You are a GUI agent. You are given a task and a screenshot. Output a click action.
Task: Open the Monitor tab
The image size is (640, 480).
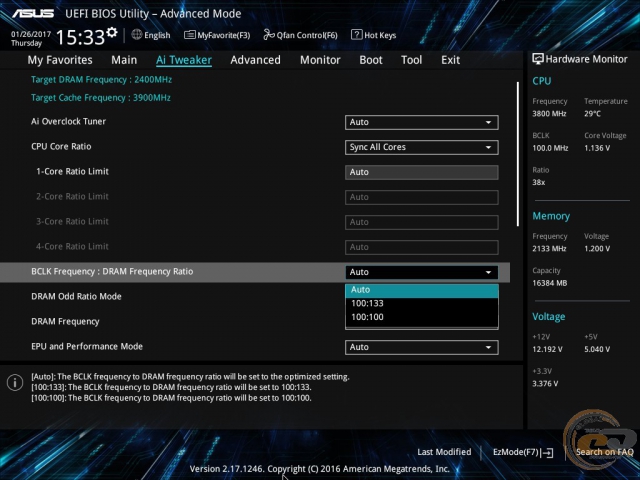pos(320,60)
